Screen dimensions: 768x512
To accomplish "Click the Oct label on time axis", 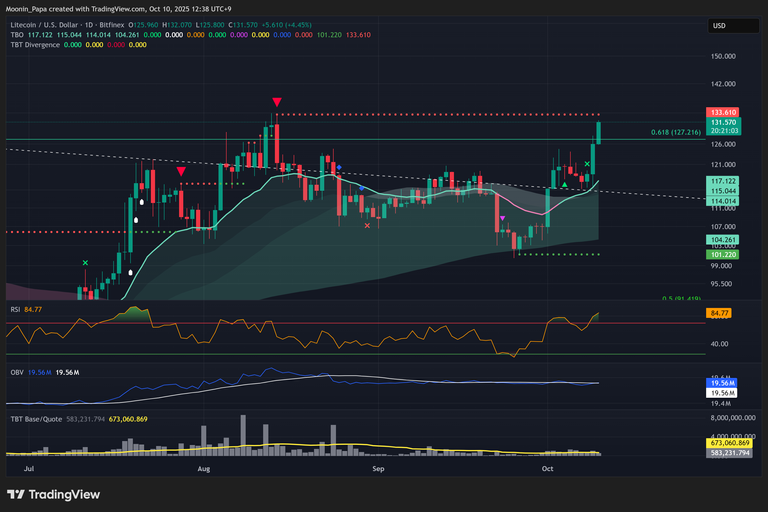I will click(547, 468).
